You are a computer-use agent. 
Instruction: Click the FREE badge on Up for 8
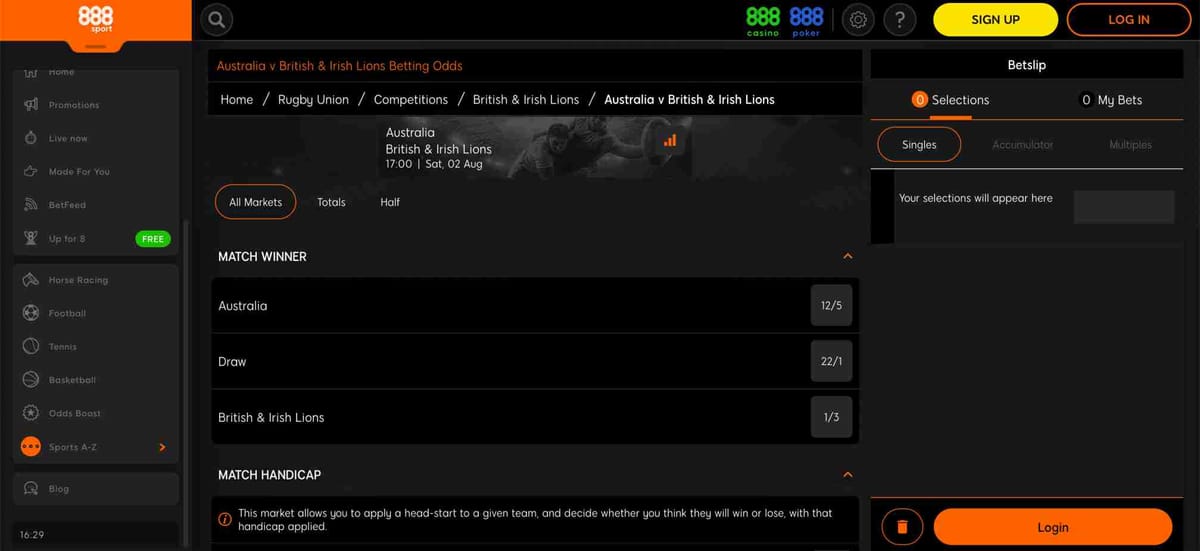153,239
